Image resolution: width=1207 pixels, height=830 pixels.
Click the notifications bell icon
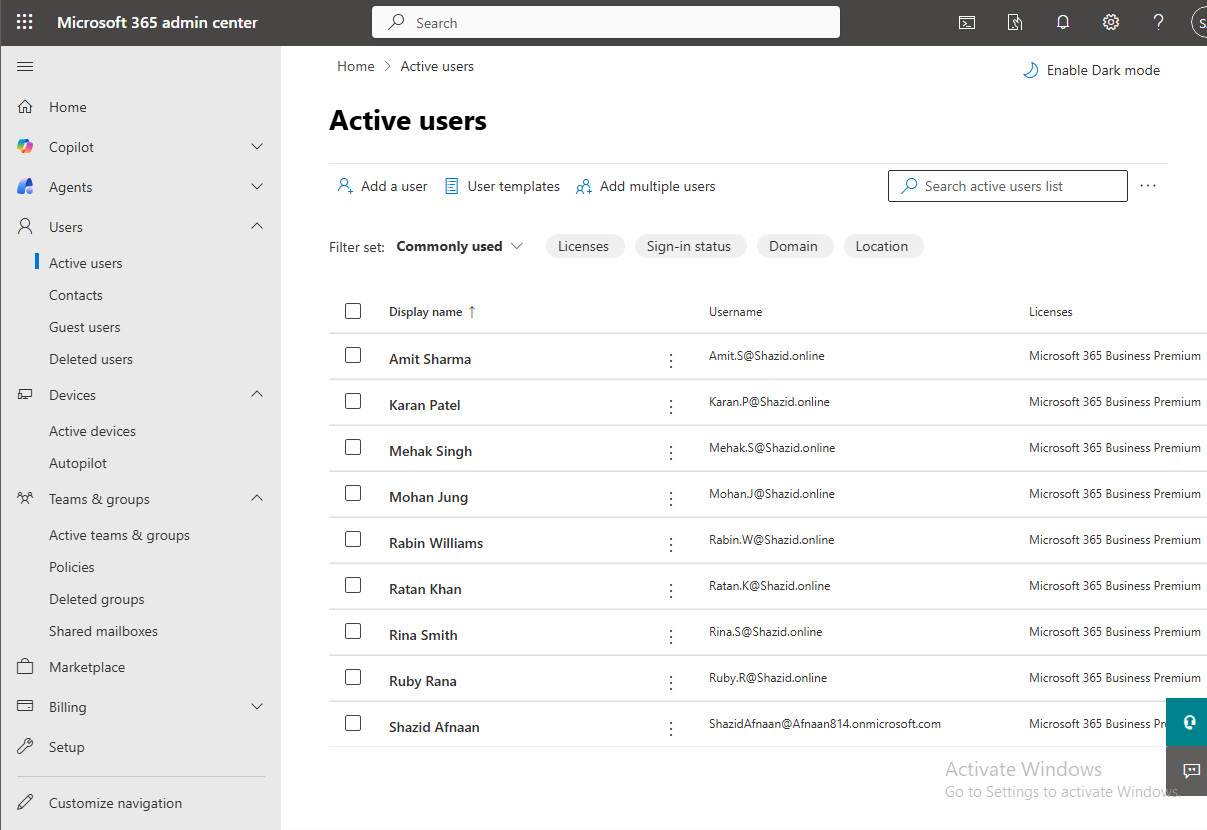[x=1063, y=22]
